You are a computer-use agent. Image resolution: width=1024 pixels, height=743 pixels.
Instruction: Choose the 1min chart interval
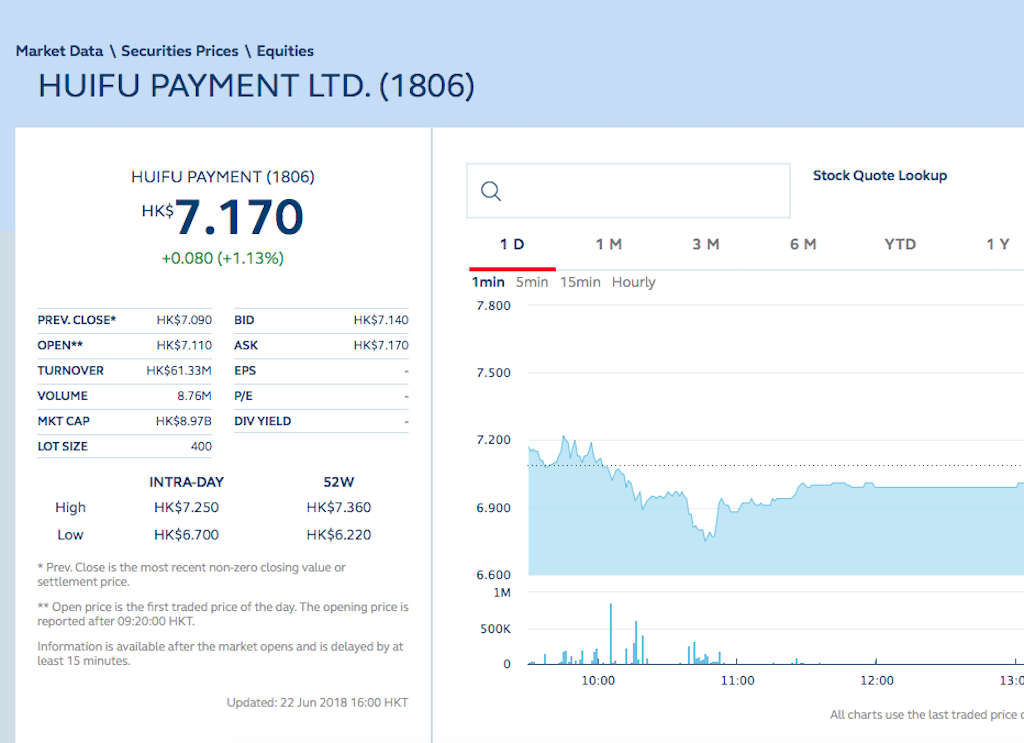pos(488,282)
